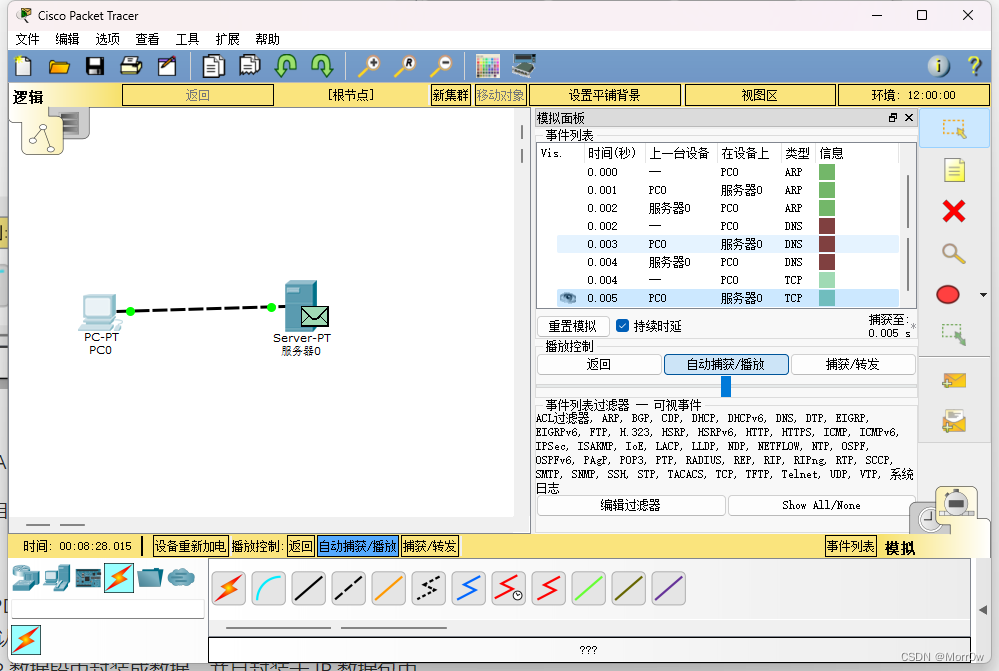This screenshot has width=999, height=671.
Task: Click the 设置平铺背景 button
Action: [605, 96]
